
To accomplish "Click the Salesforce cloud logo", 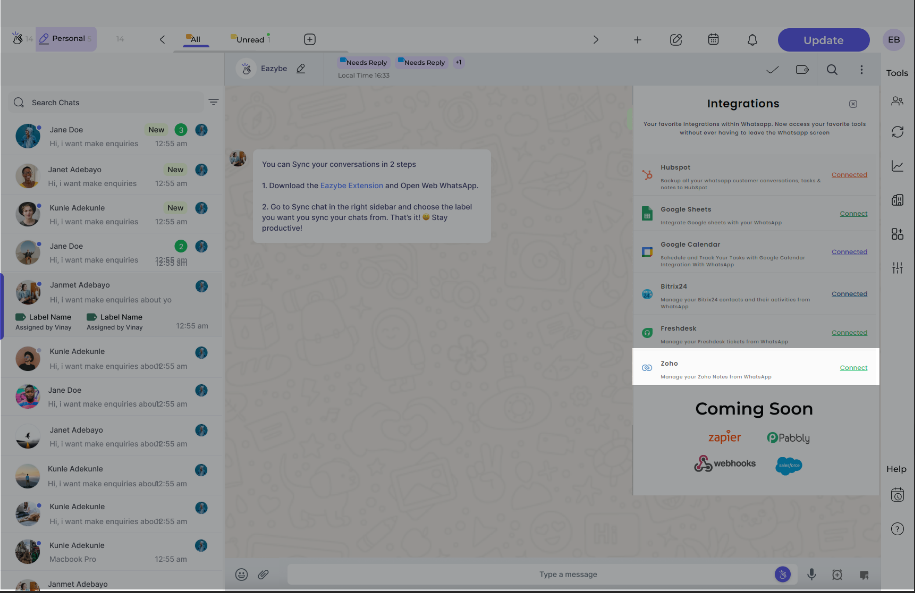I will [x=788, y=465].
